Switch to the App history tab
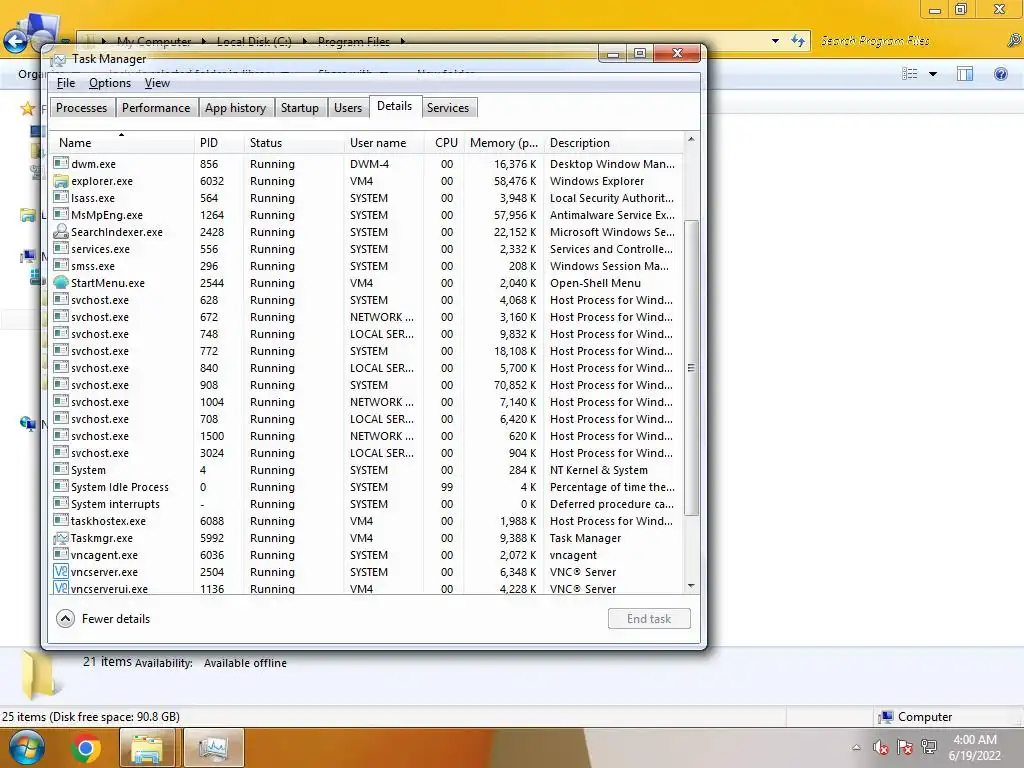The width and height of the screenshot is (1024, 768). click(x=235, y=108)
